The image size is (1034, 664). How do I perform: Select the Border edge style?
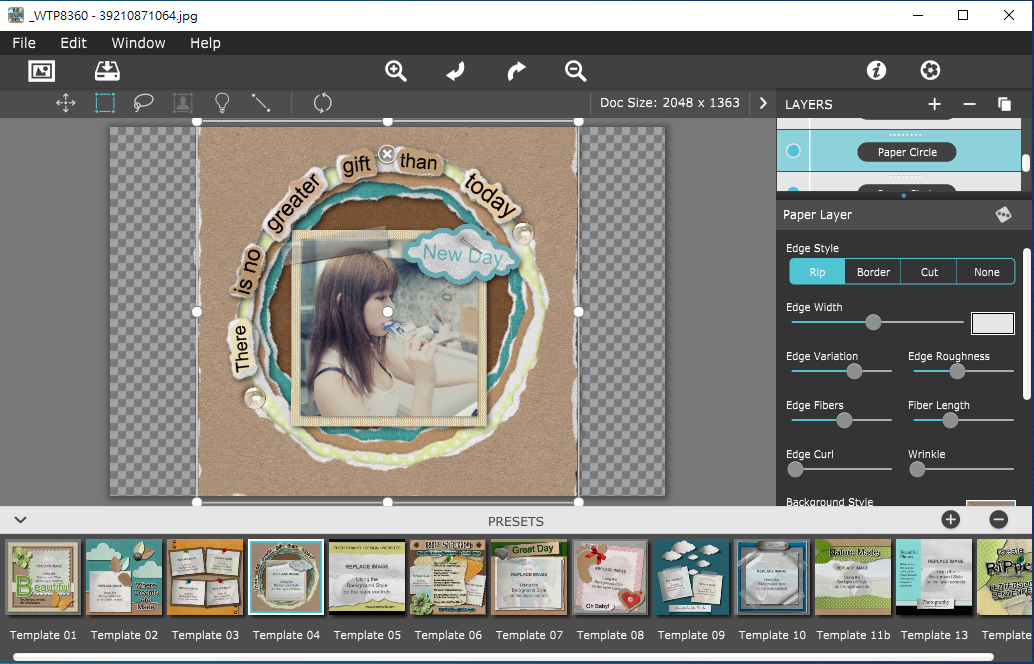[873, 272]
